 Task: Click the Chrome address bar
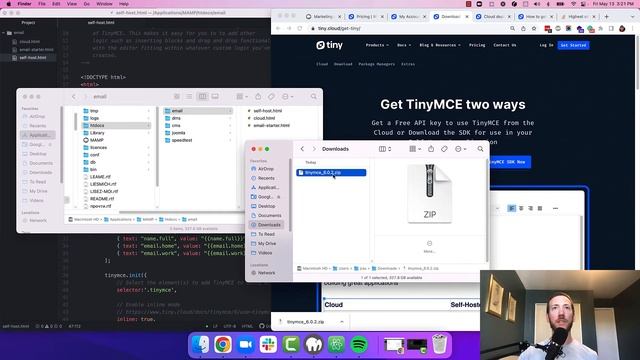pyautogui.click(x=408, y=29)
